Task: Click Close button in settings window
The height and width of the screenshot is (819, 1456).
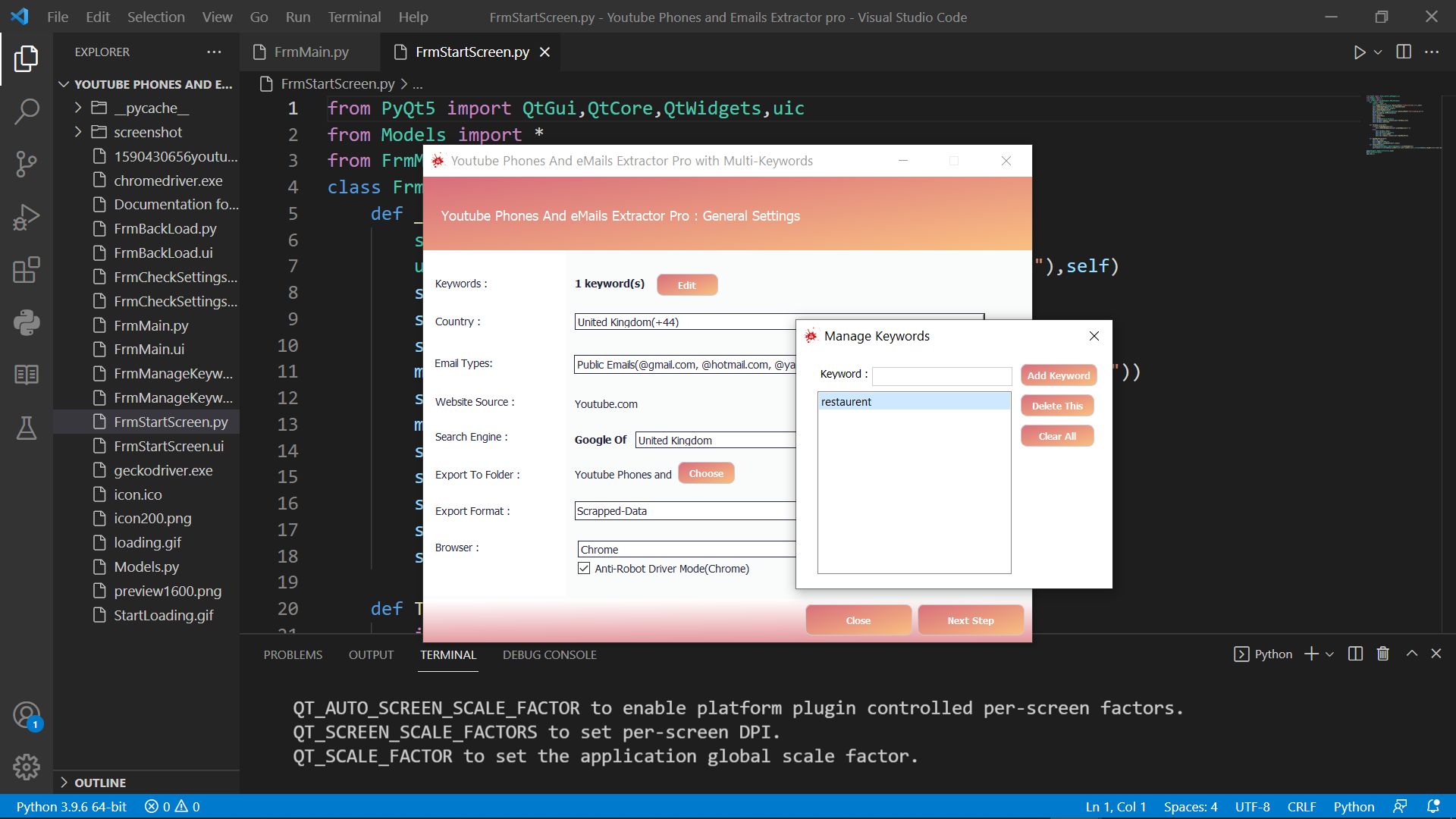Action: [858, 620]
